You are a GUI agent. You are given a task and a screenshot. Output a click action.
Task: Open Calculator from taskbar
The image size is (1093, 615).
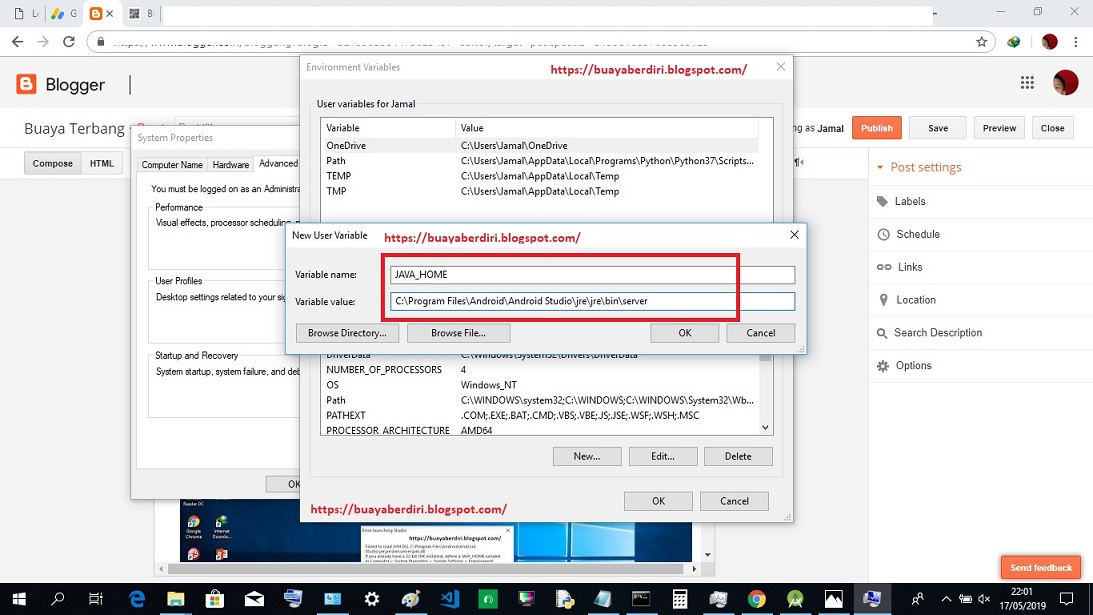680,598
